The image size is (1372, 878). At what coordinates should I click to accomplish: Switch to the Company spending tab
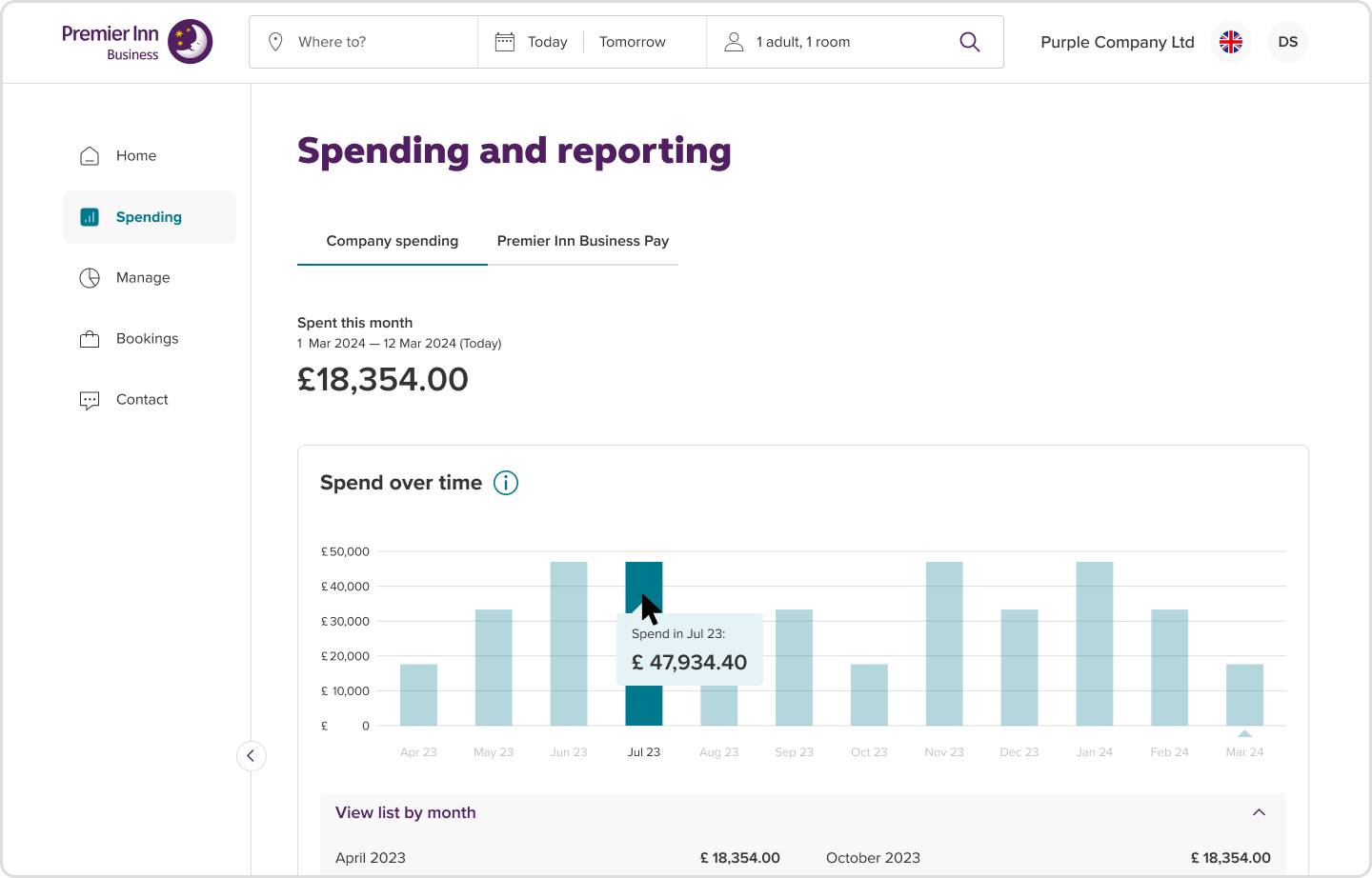[x=393, y=241]
